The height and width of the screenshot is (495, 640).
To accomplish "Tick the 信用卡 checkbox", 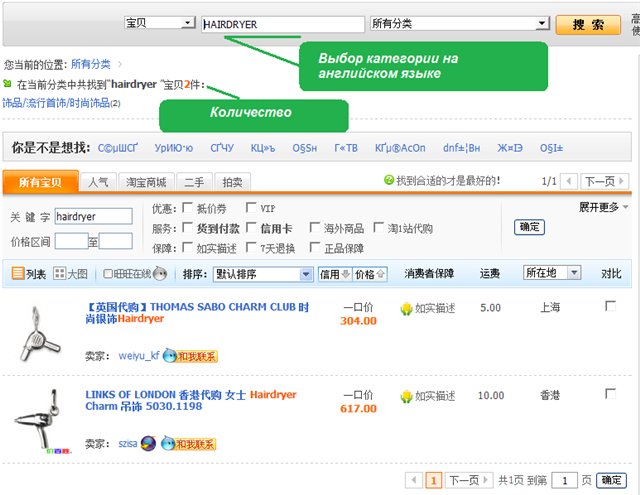I will click(251, 227).
